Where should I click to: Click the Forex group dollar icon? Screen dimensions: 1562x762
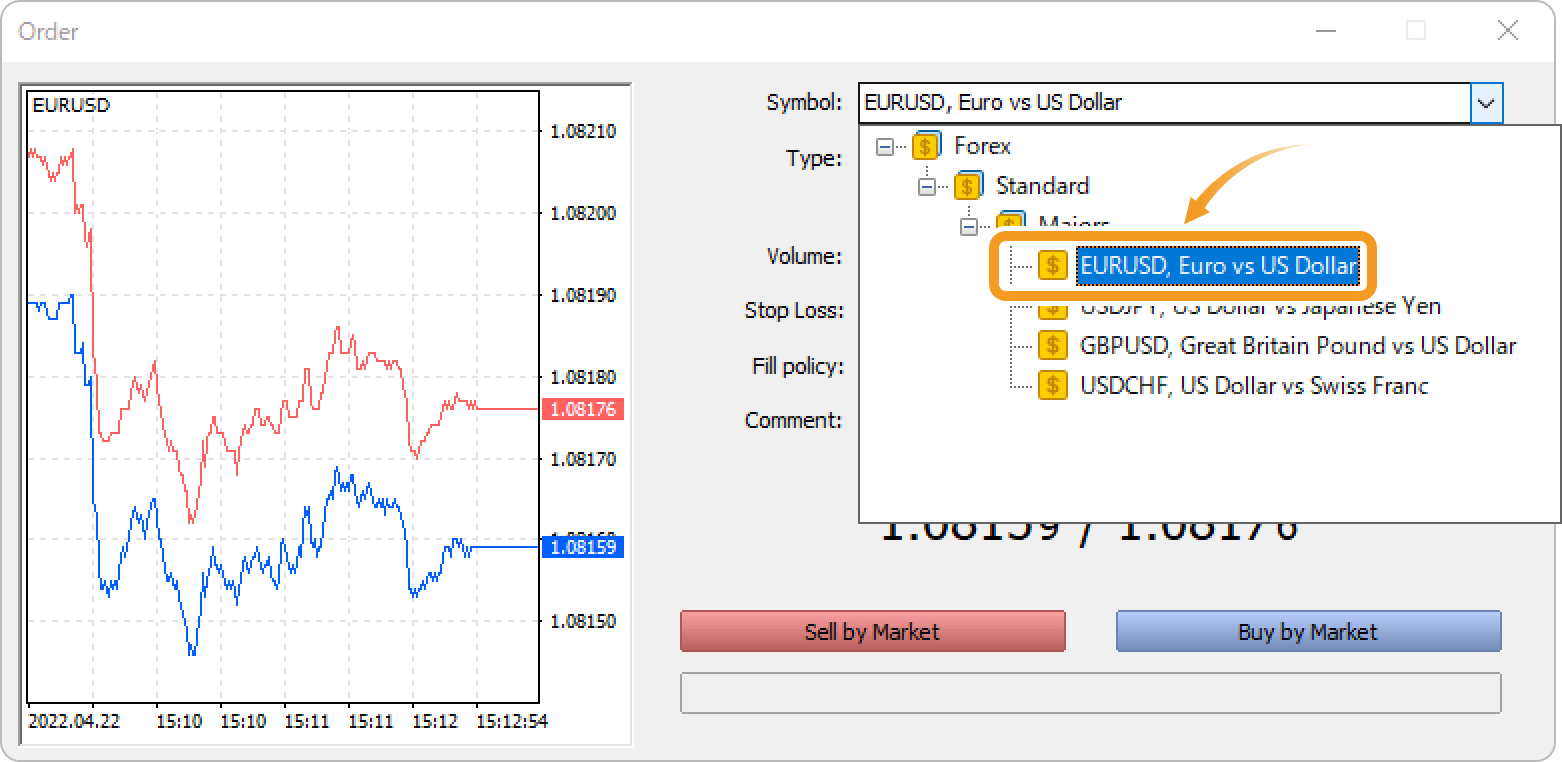pos(927,146)
